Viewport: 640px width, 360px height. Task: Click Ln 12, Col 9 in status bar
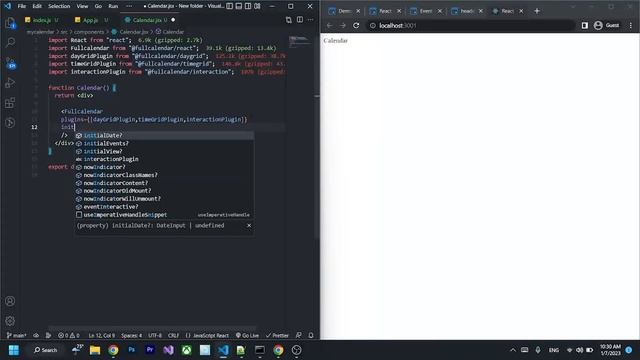[102, 335]
